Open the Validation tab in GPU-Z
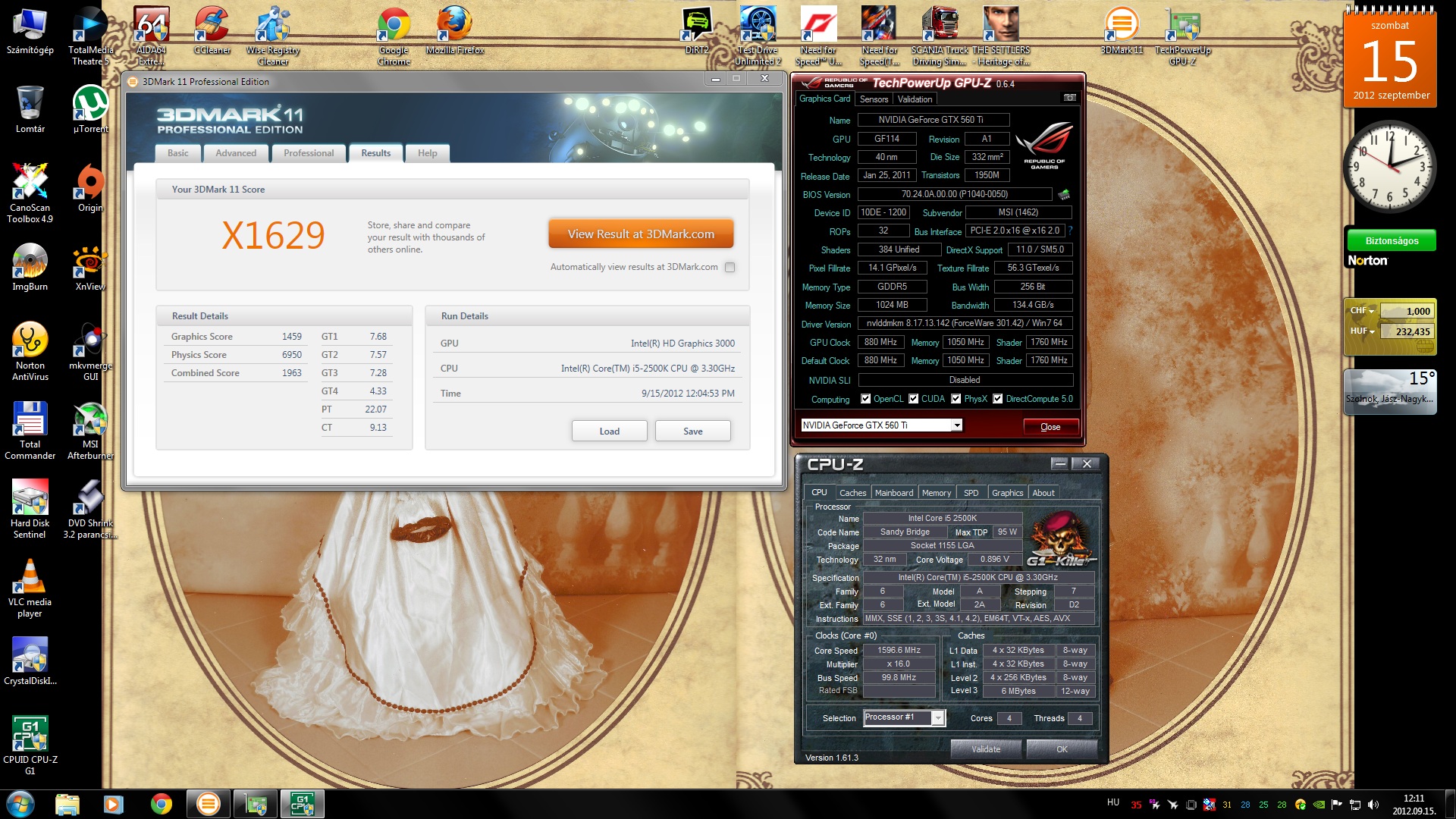The height and width of the screenshot is (819, 1456). [x=915, y=99]
